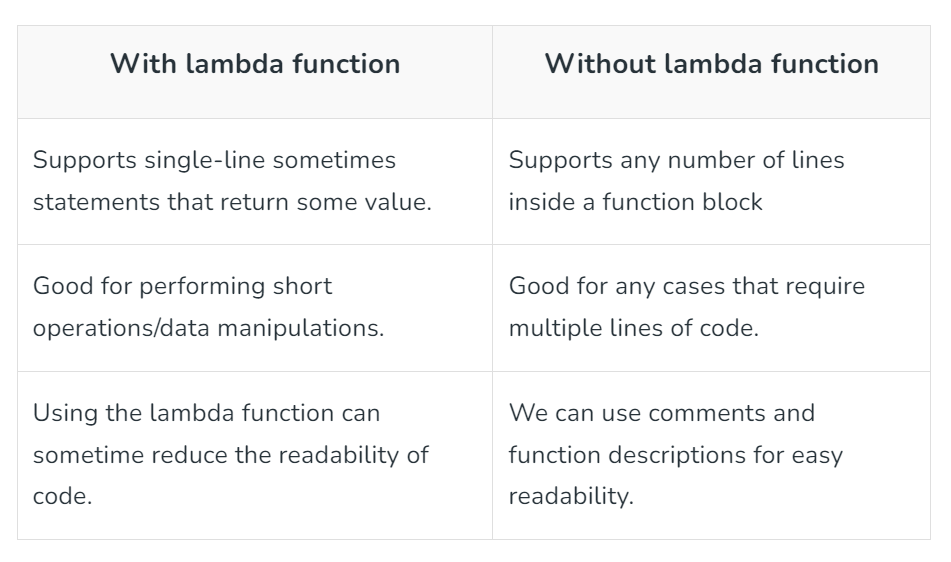Screen dimensions: 951x562
Task: Click the 'inside a function block' text
Action: (635, 202)
